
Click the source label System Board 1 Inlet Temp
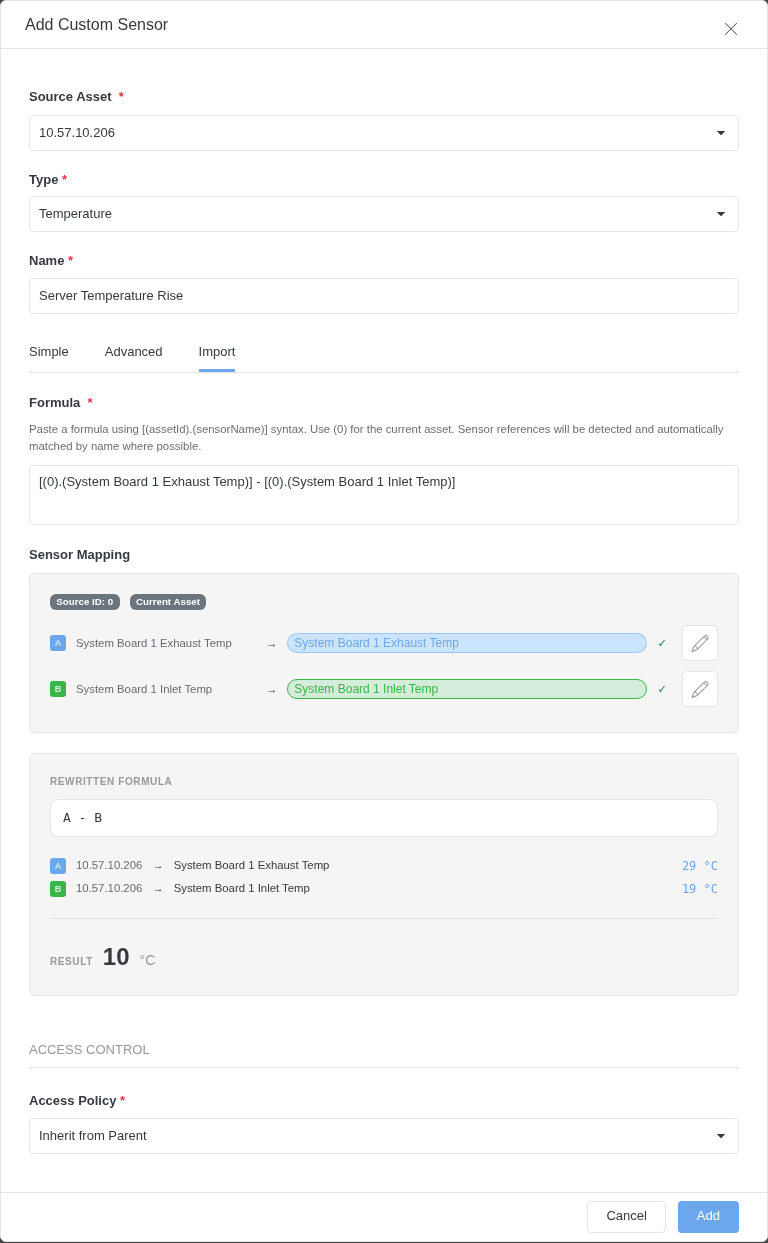click(x=144, y=689)
